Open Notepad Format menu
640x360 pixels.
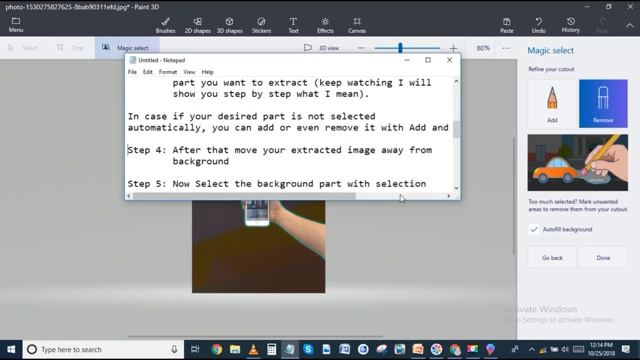(168, 72)
